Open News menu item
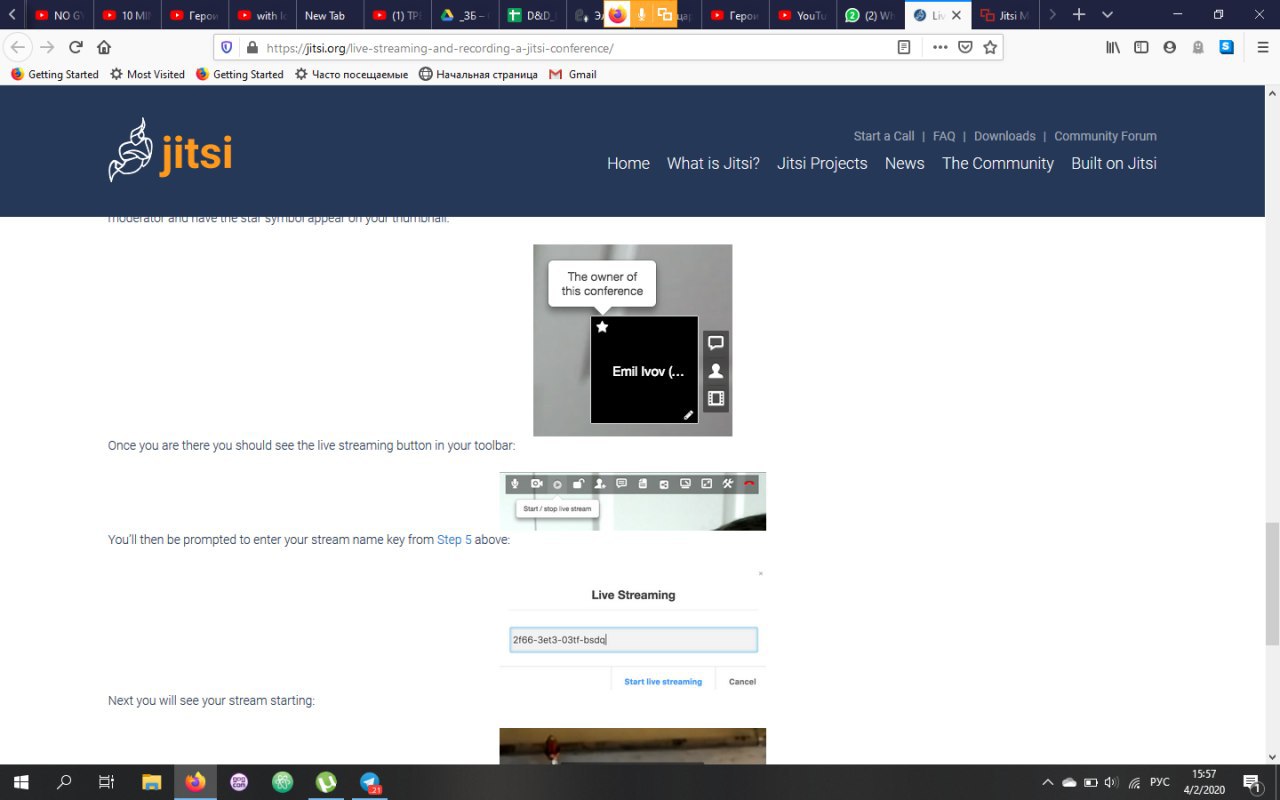The height and width of the screenshot is (800, 1280). pos(905,163)
